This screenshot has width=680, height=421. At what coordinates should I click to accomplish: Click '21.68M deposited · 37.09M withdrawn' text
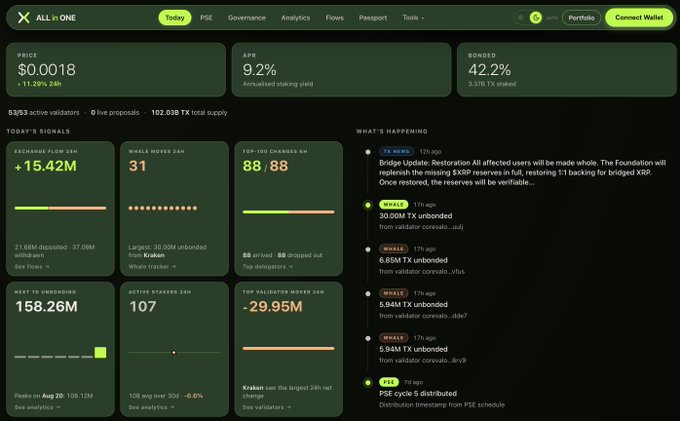pyautogui.click(x=55, y=251)
